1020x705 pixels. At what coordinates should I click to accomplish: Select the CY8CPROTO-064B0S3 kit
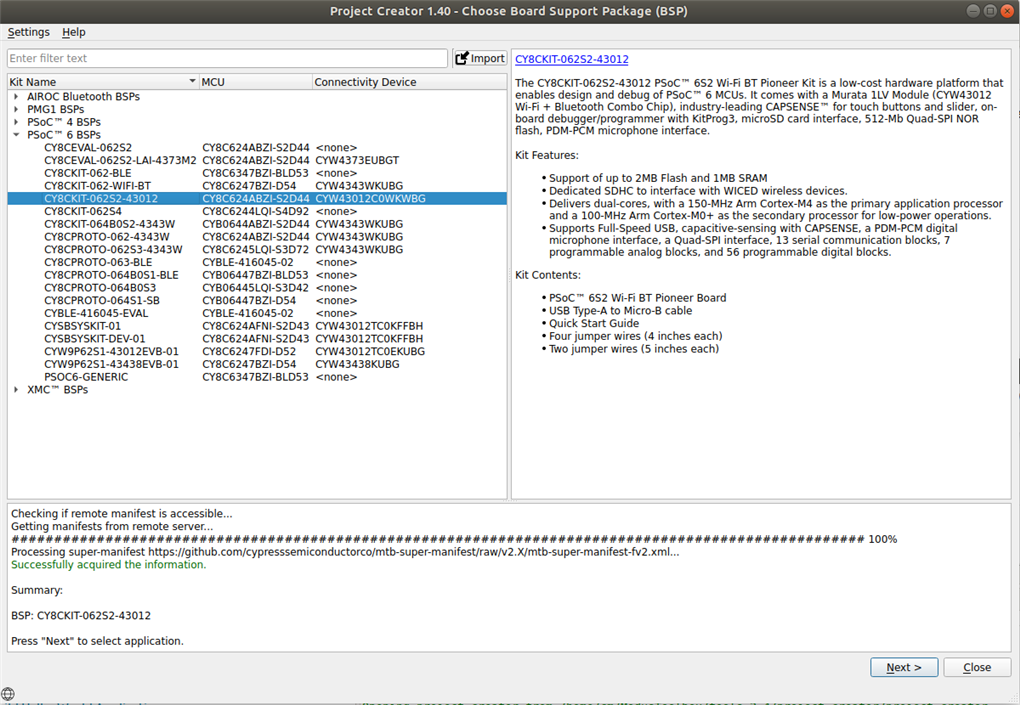[257, 287]
